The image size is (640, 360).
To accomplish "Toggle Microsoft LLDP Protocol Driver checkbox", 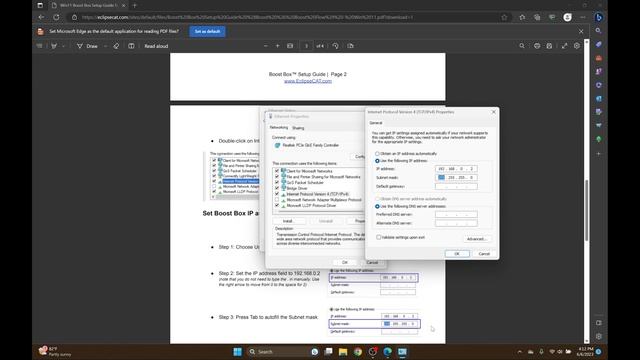I will 277,205.
